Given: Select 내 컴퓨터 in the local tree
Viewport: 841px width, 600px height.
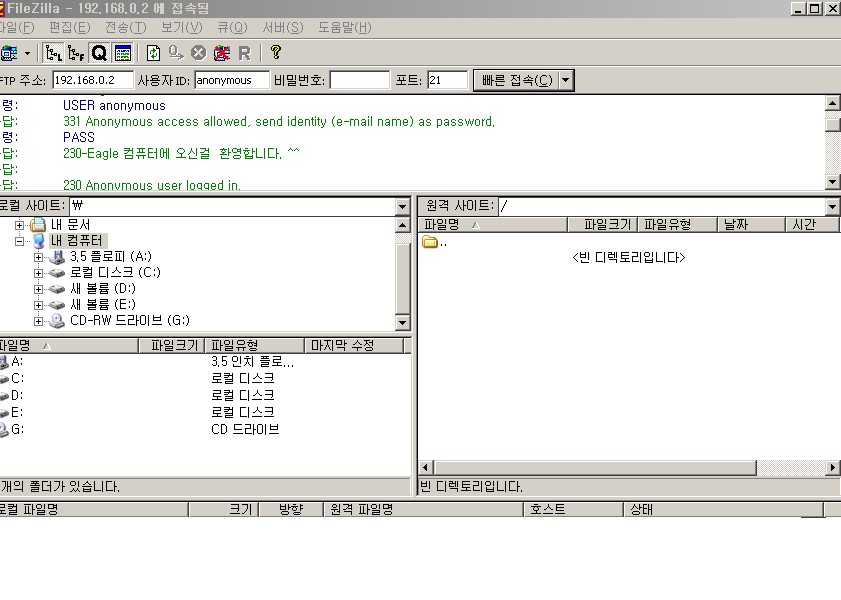Looking at the screenshot, I should (76, 241).
